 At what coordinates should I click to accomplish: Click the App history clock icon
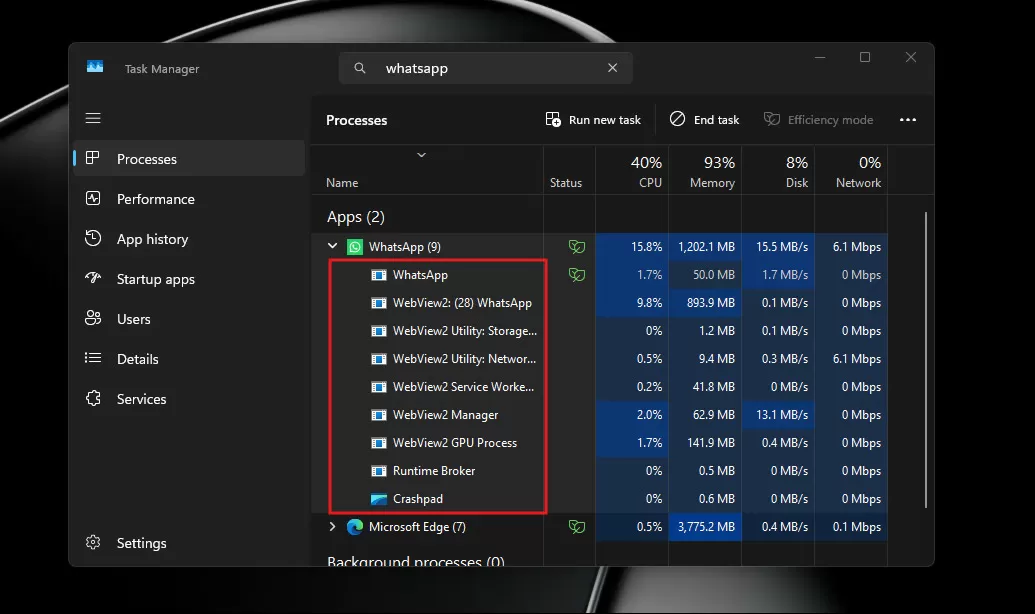(x=93, y=238)
